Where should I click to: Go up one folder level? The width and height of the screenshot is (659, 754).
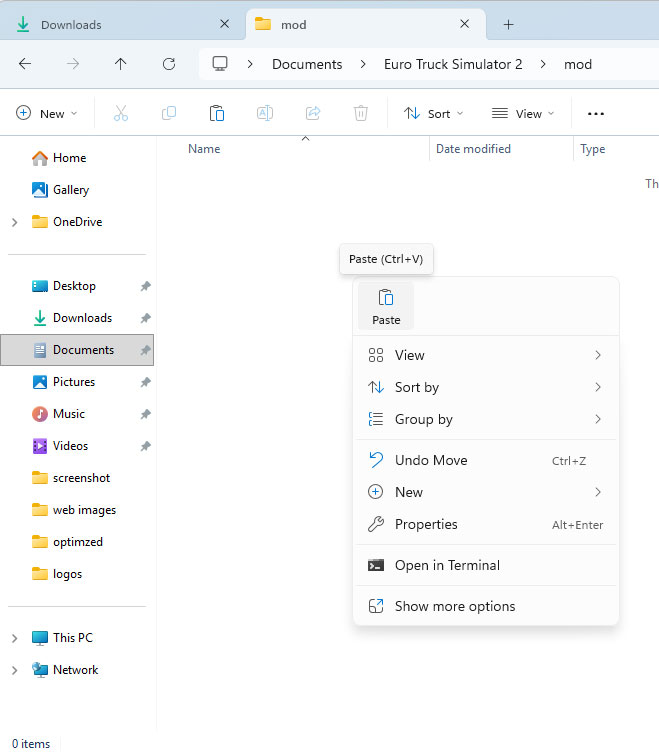click(x=121, y=64)
